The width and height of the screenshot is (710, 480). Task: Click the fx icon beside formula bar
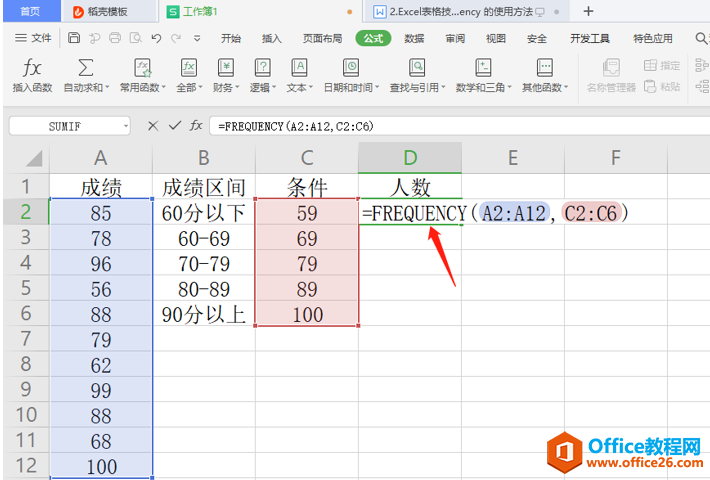[196, 125]
